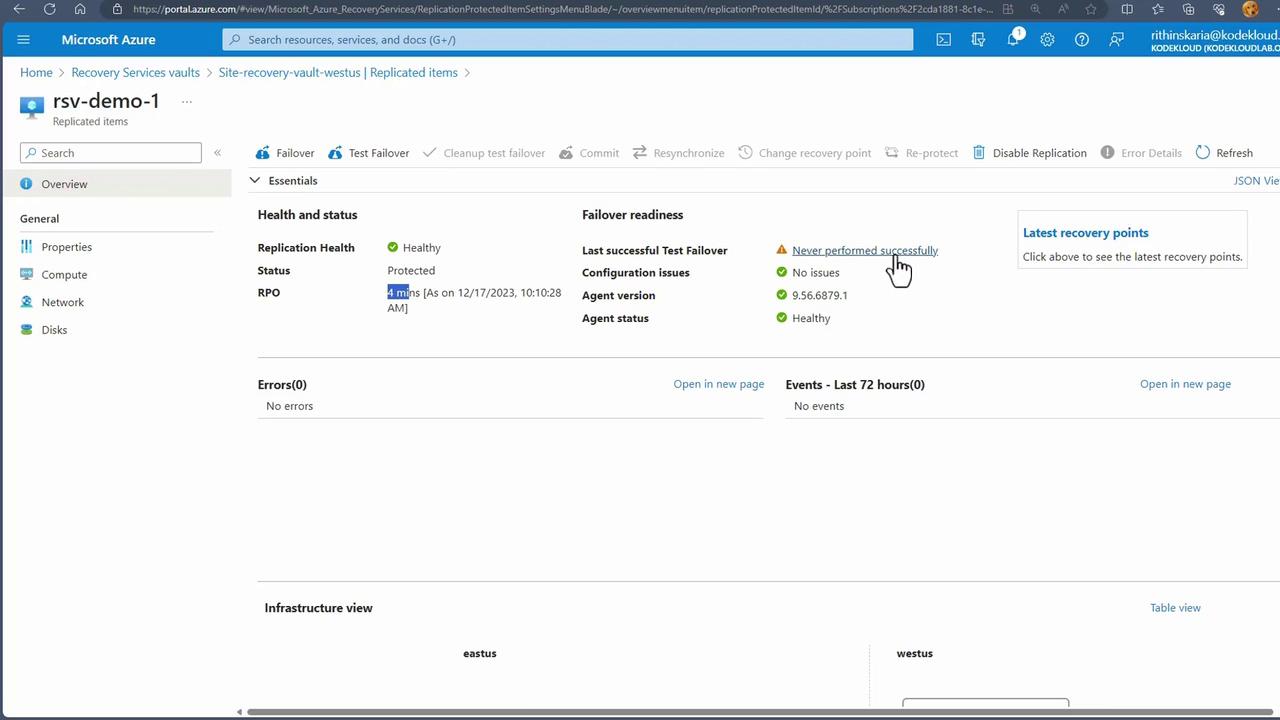Open the rithinskaria account menu

tap(1215, 40)
